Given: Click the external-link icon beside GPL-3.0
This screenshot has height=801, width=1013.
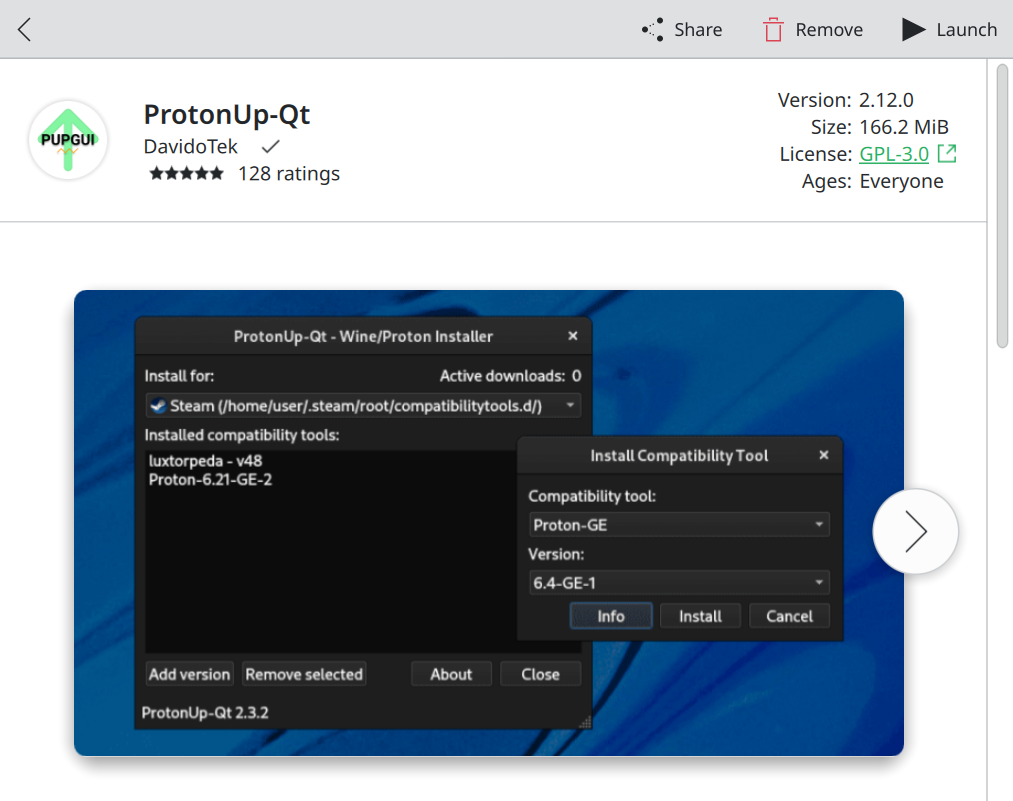Looking at the screenshot, I should pos(948,154).
